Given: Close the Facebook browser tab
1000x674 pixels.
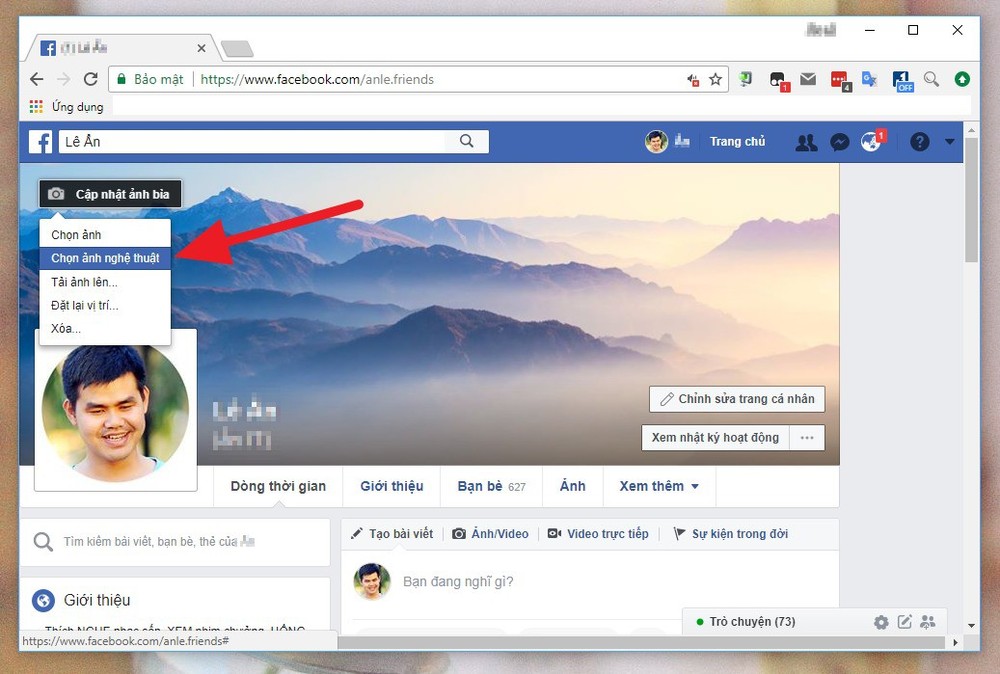Looking at the screenshot, I should pyautogui.click(x=202, y=48).
